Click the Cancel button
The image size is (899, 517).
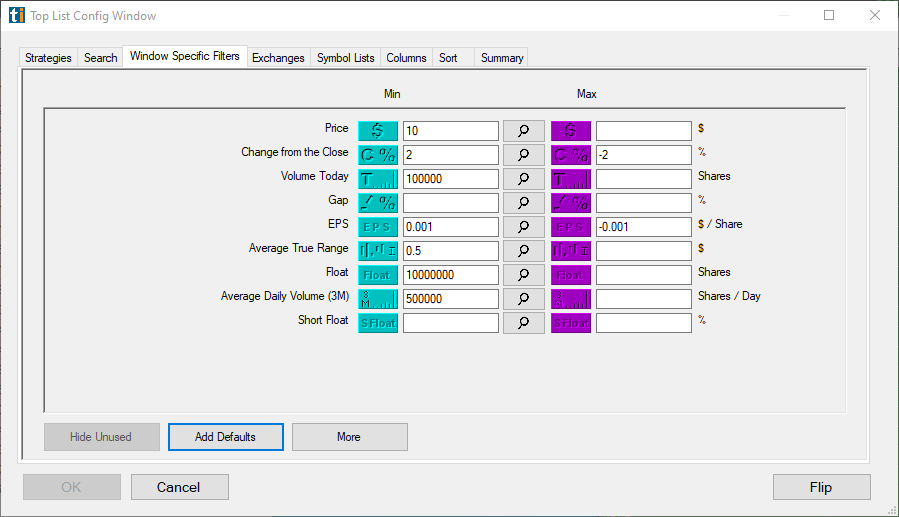[x=179, y=487]
